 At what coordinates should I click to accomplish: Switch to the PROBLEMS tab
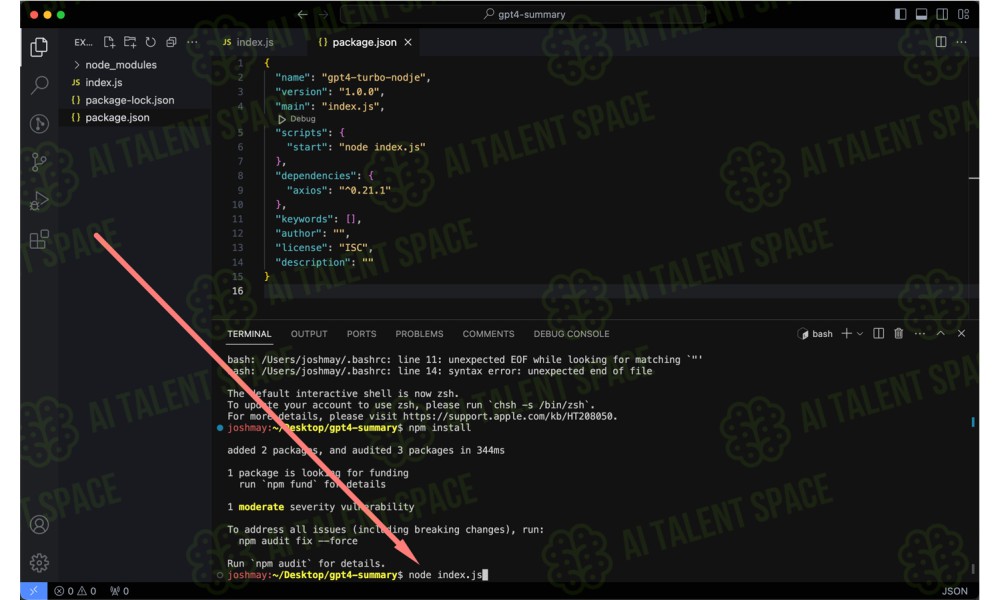tap(419, 334)
